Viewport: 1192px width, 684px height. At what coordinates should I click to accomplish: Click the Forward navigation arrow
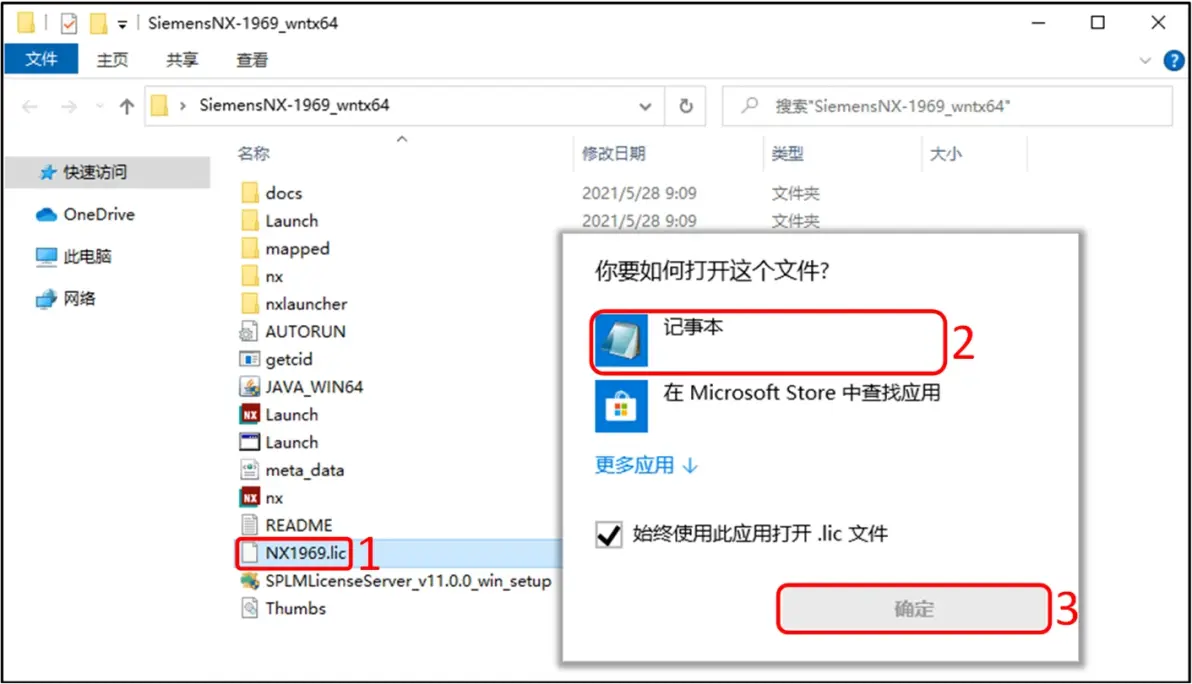tap(69, 106)
